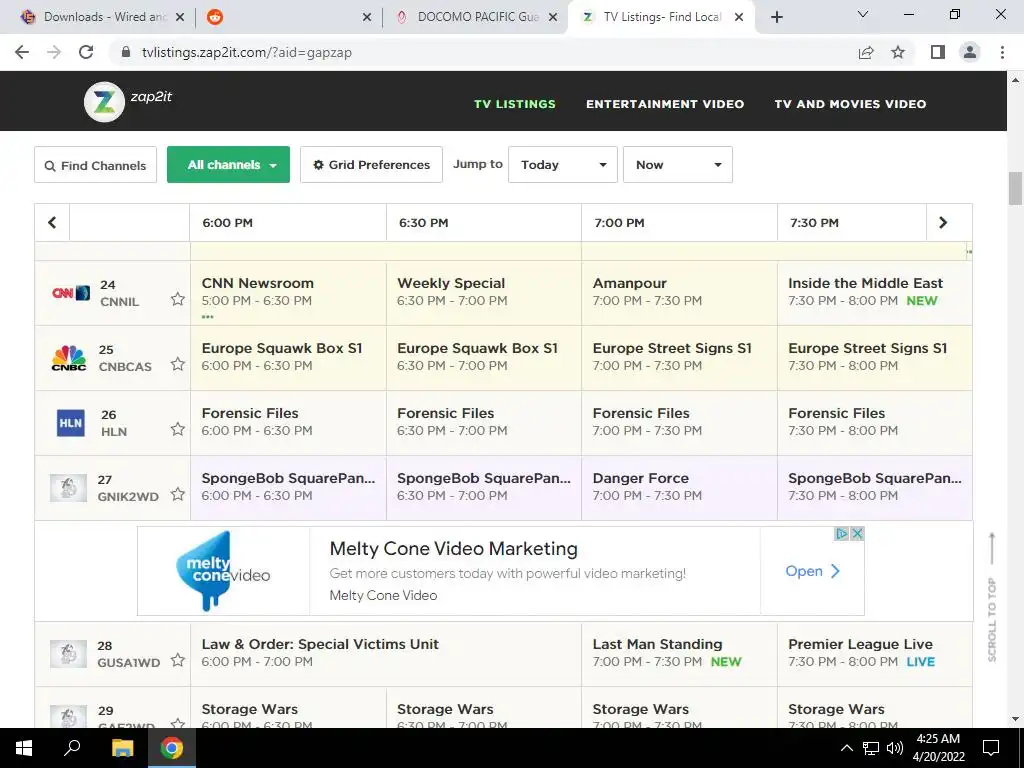Click the CNBC channel logo

coord(69,358)
